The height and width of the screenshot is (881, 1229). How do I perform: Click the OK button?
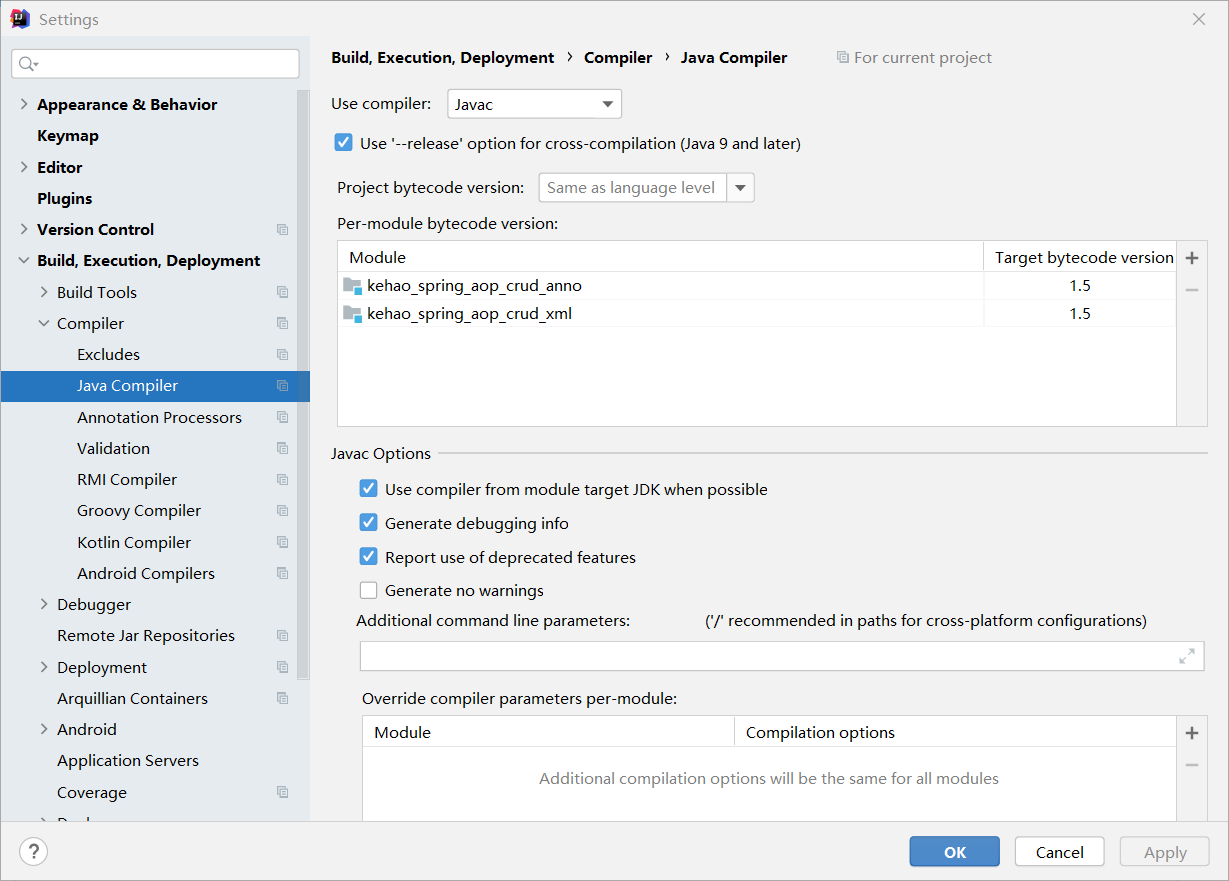[954, 852]
